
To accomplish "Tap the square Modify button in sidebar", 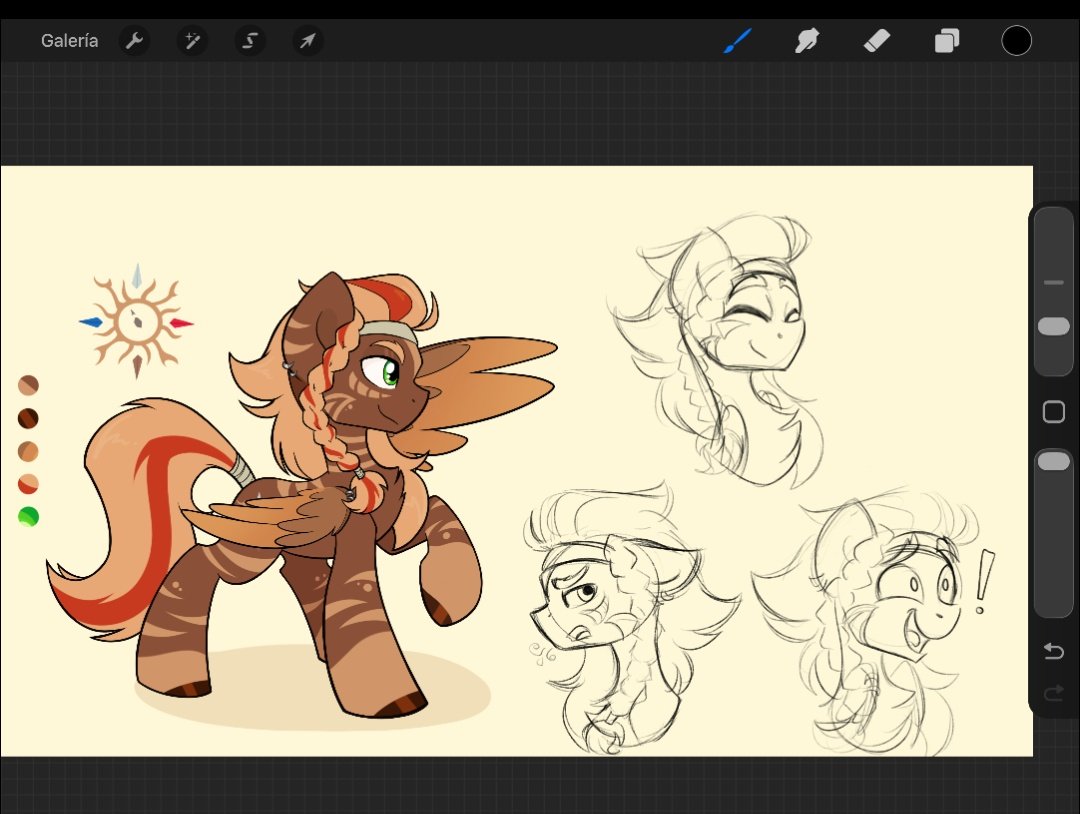I will click(x=1053, y=412).
